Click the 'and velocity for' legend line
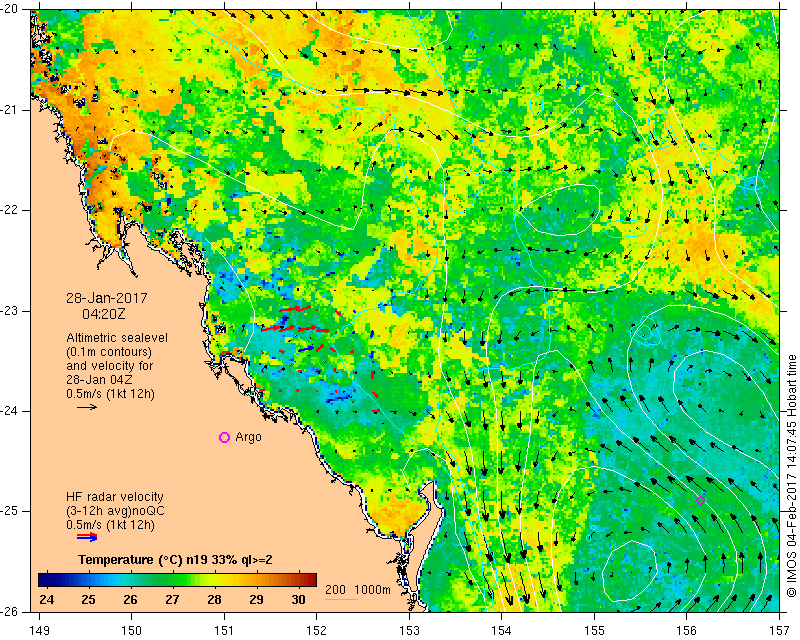This screenshot has width=800, height=640. (110, 366)
